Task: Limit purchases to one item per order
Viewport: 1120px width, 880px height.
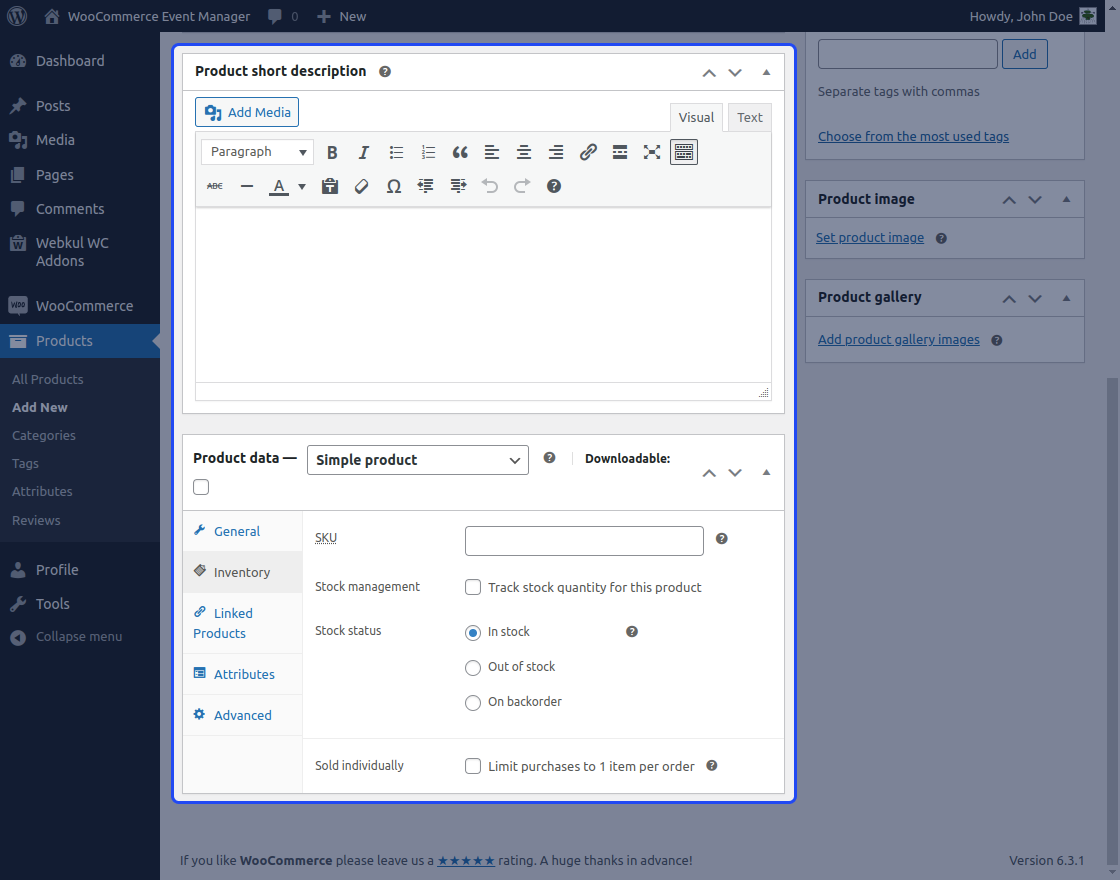Action: point(472,766)
